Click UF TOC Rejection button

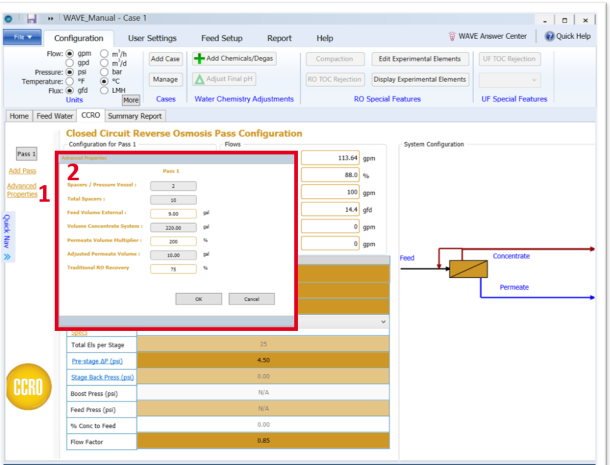click(510, 59)
